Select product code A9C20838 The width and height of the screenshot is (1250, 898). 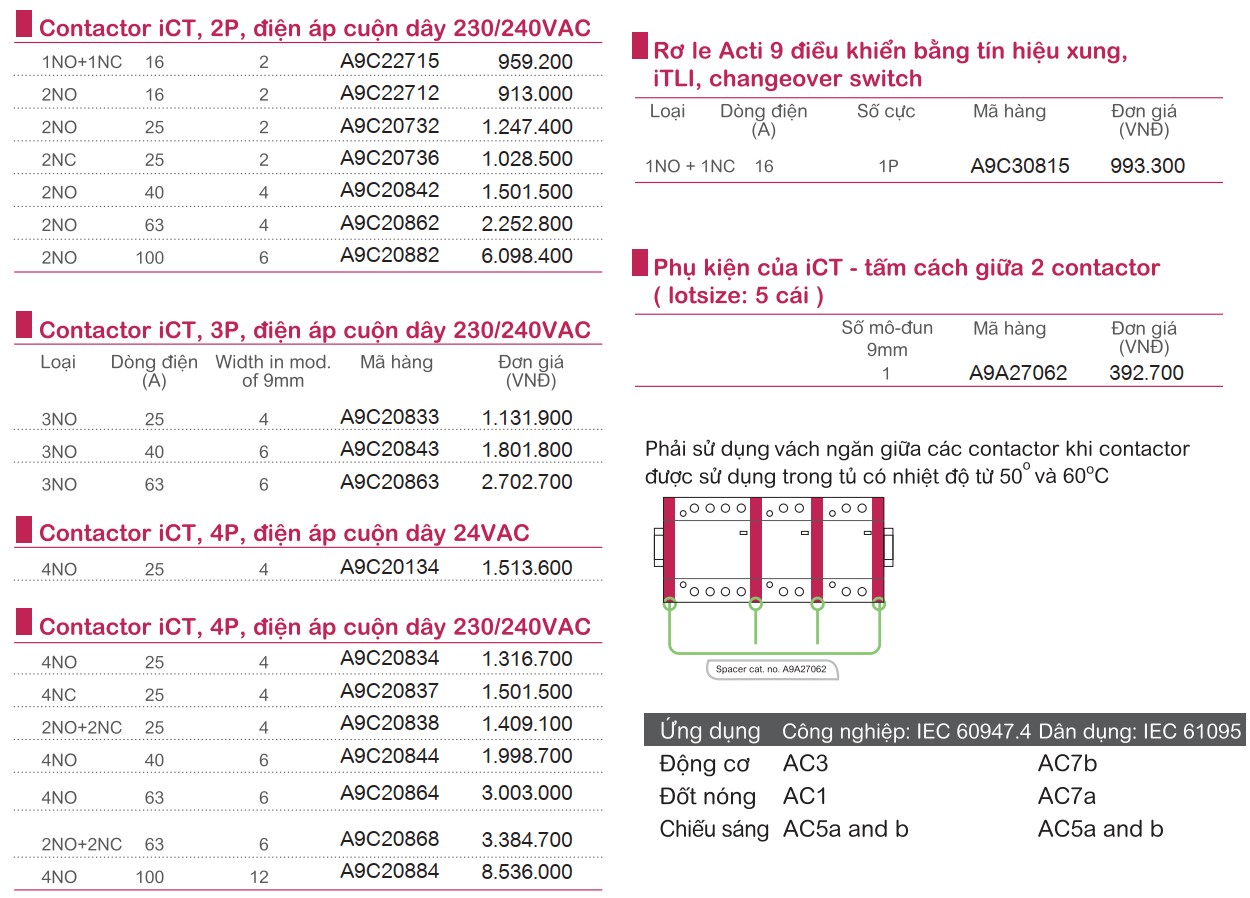389,722
